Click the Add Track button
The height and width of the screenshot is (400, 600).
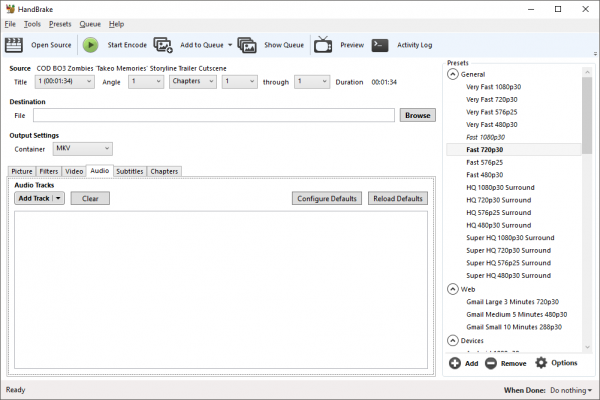tap(34, 198)
